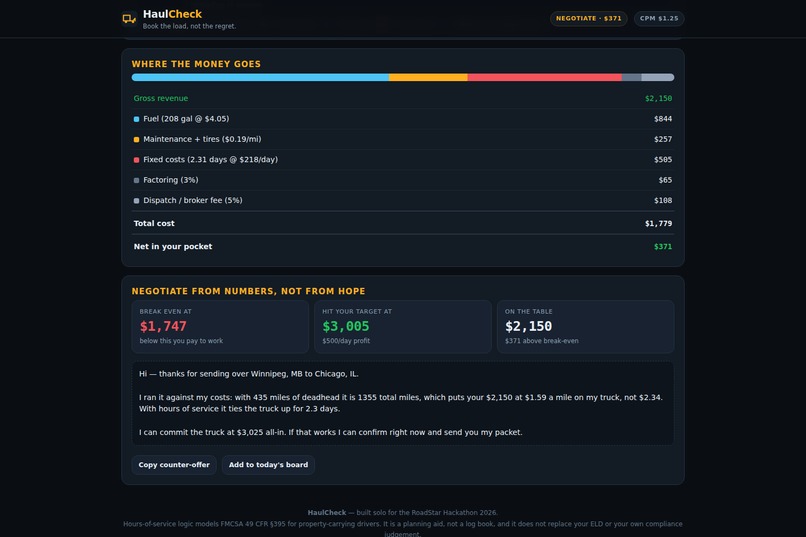
Task: Click the $257 maintenance value
Action: point(663,139)
